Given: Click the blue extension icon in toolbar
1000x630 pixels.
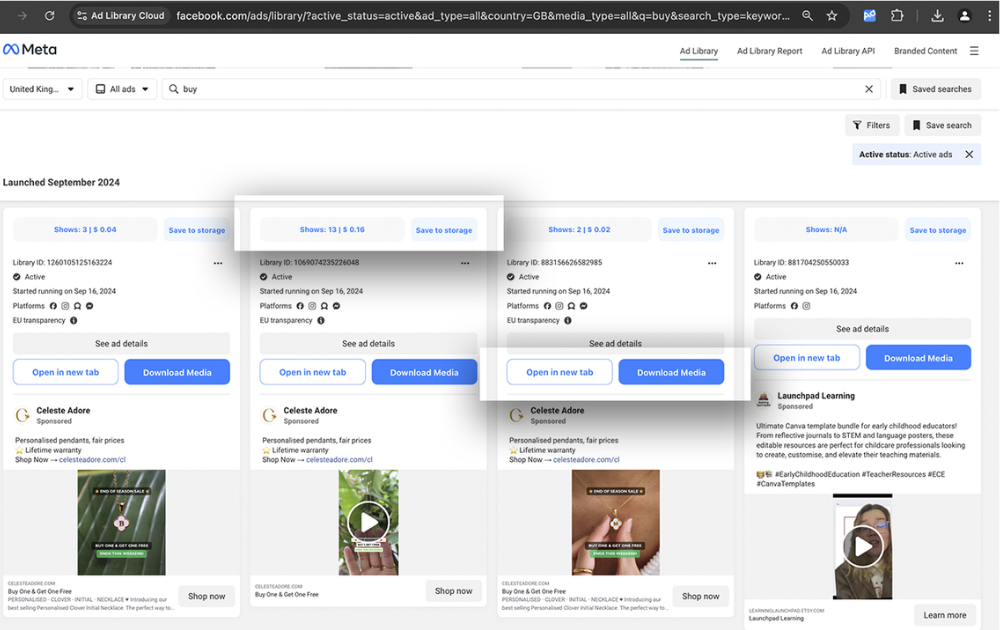Looking at the screenshot, I should [x=869, y=15].
